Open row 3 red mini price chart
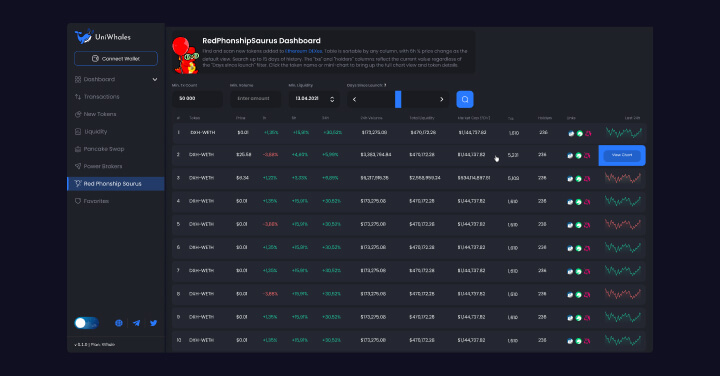The width and height of the screenshot is (720, 376). click(624, 178)
